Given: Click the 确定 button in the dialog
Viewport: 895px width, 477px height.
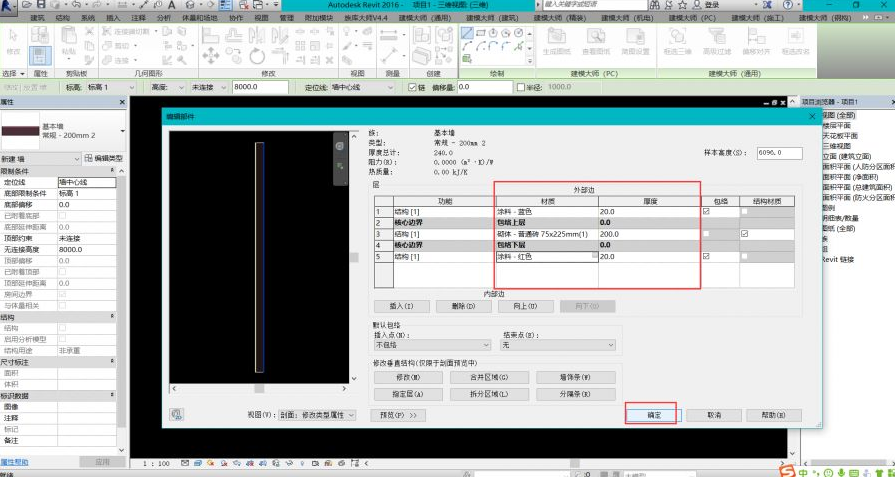Looking at the screenshot, I should [653, 414].
